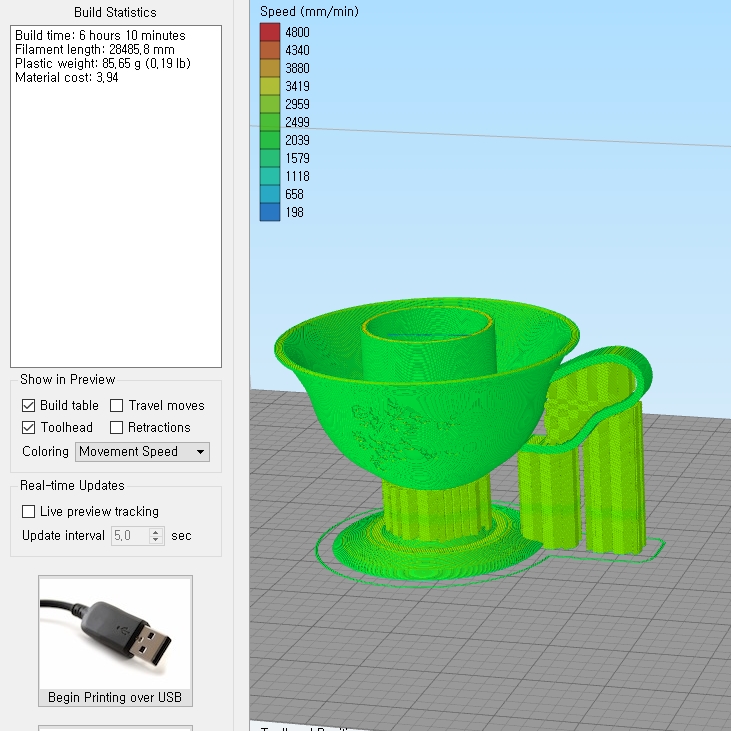Click the blue 198 speed swatch

point(270,212)
